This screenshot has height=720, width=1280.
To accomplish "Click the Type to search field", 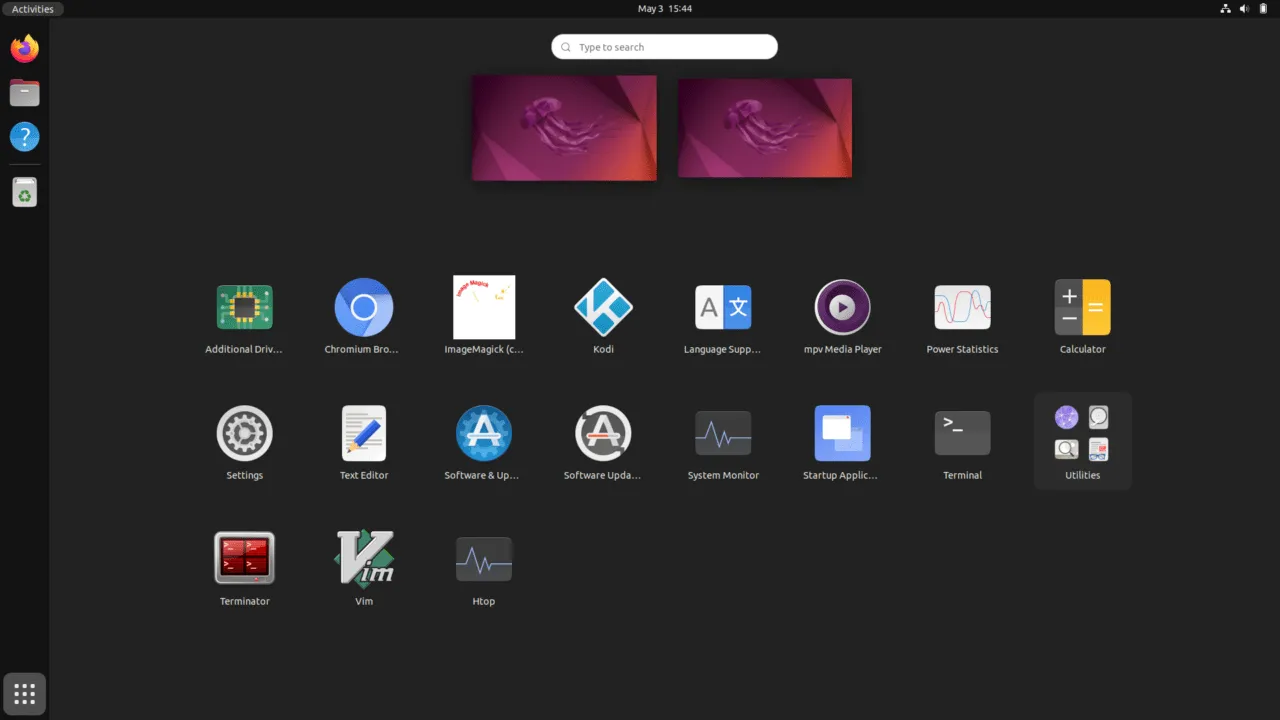I will point(665,47).
